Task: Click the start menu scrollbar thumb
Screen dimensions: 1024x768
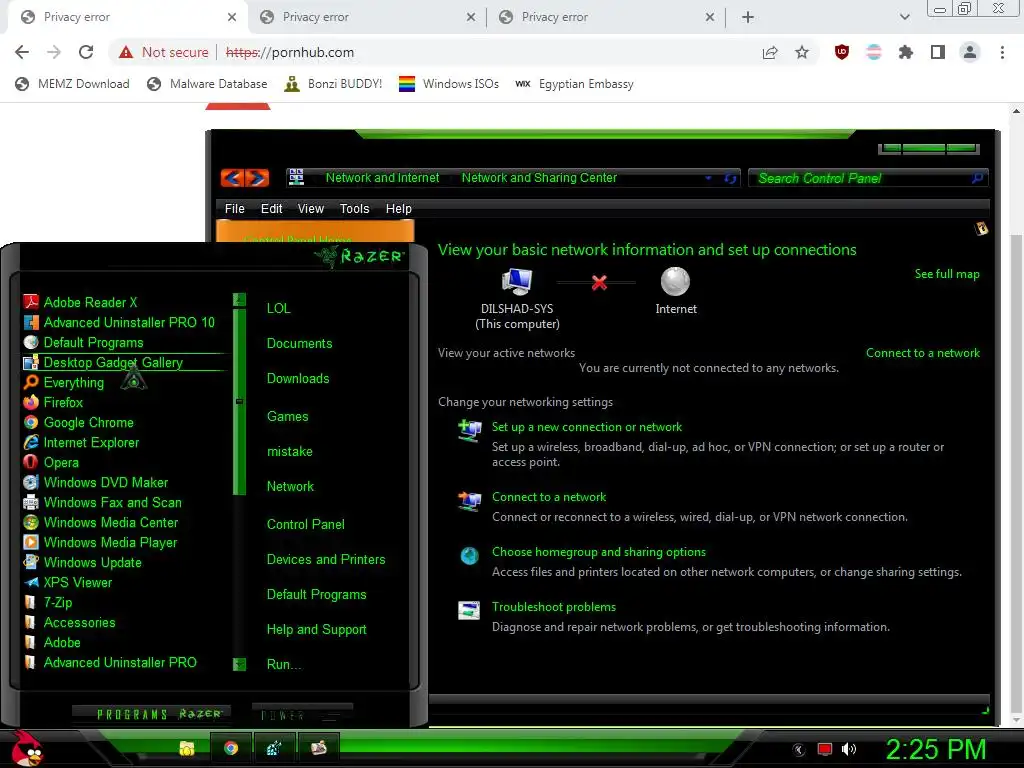Action: [239, 401]
